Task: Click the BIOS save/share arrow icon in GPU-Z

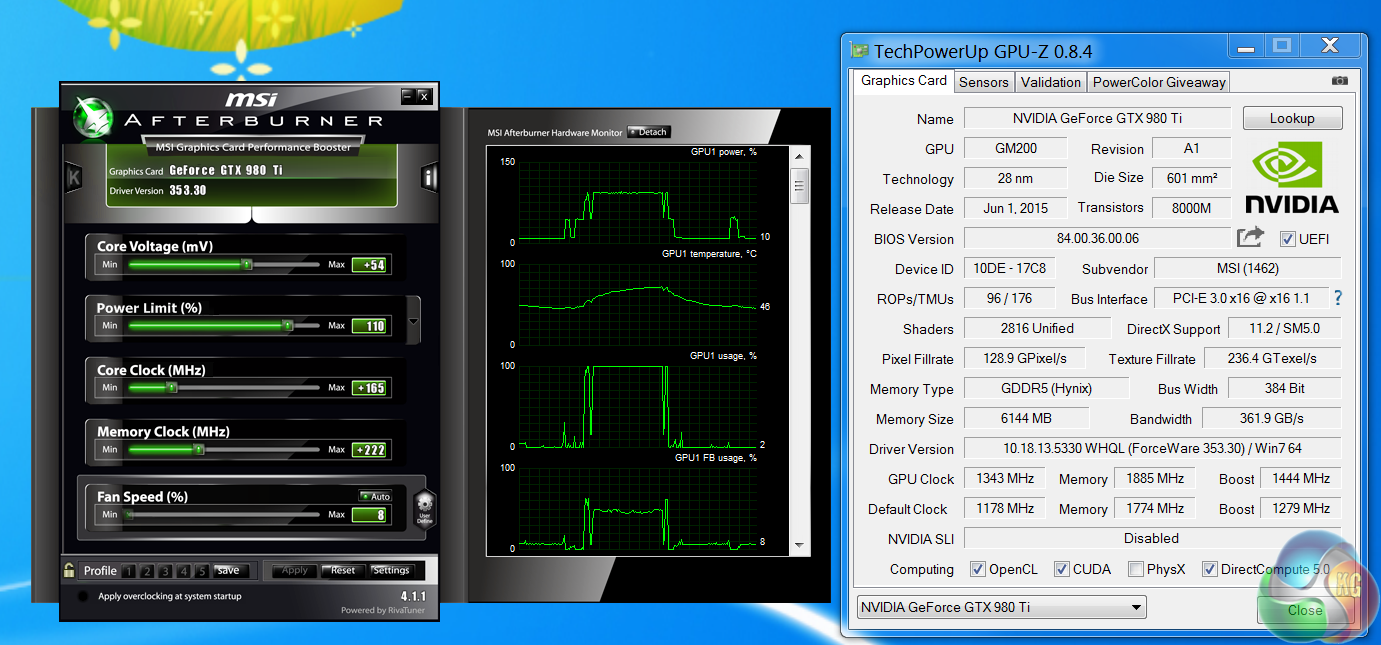Action: point(1251,238)
